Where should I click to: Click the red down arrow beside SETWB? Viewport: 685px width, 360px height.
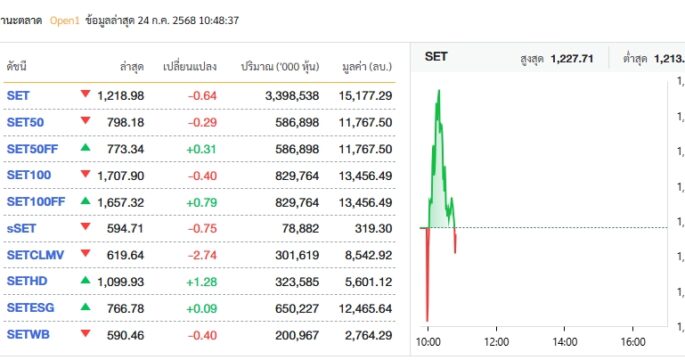pyautogui.click(x=86, y=333)
